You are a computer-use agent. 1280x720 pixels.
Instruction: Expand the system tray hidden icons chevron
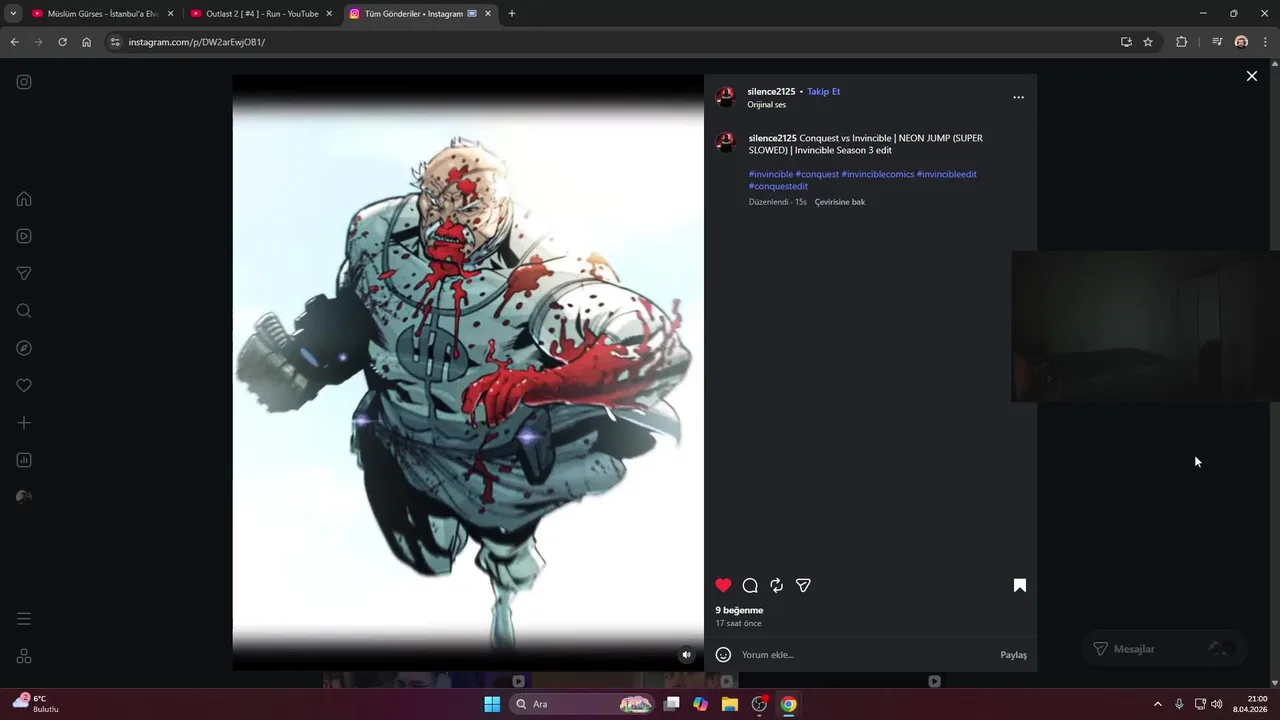tap(1158, 704)
